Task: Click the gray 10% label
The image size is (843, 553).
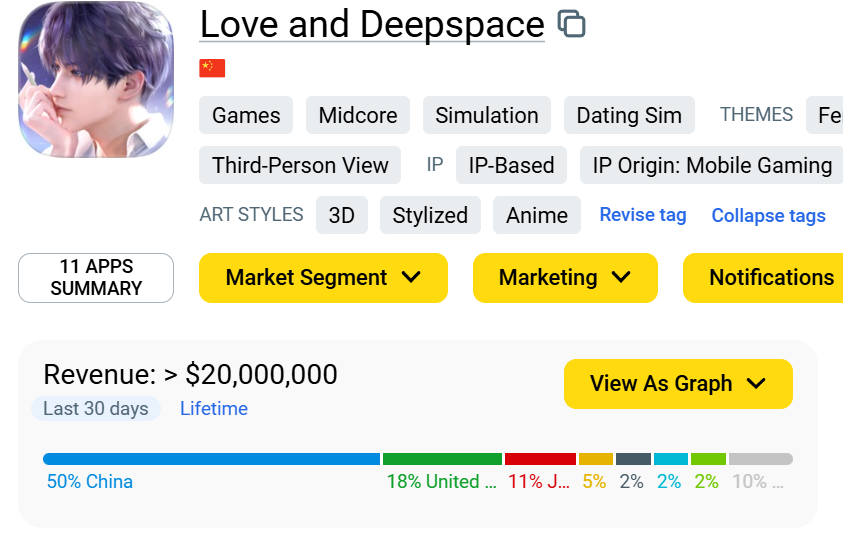Action: (758, 482)
